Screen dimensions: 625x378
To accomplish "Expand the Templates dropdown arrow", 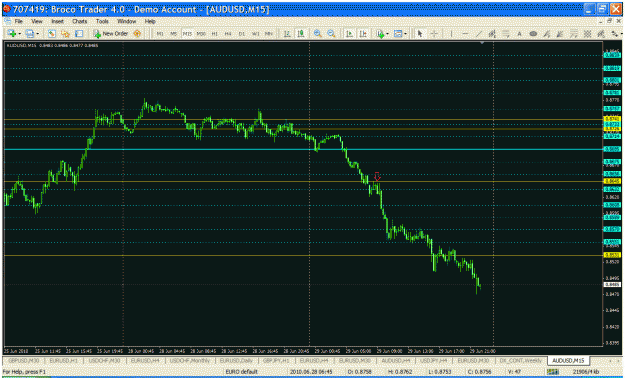I will point(405,34).
